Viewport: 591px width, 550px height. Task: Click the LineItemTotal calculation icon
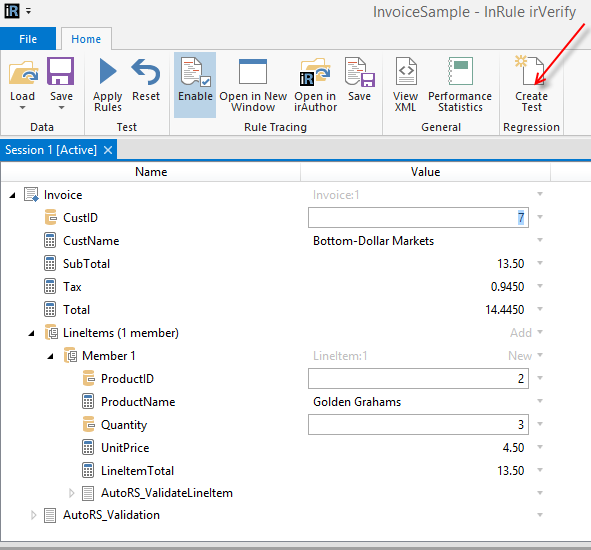click(88, 470)
